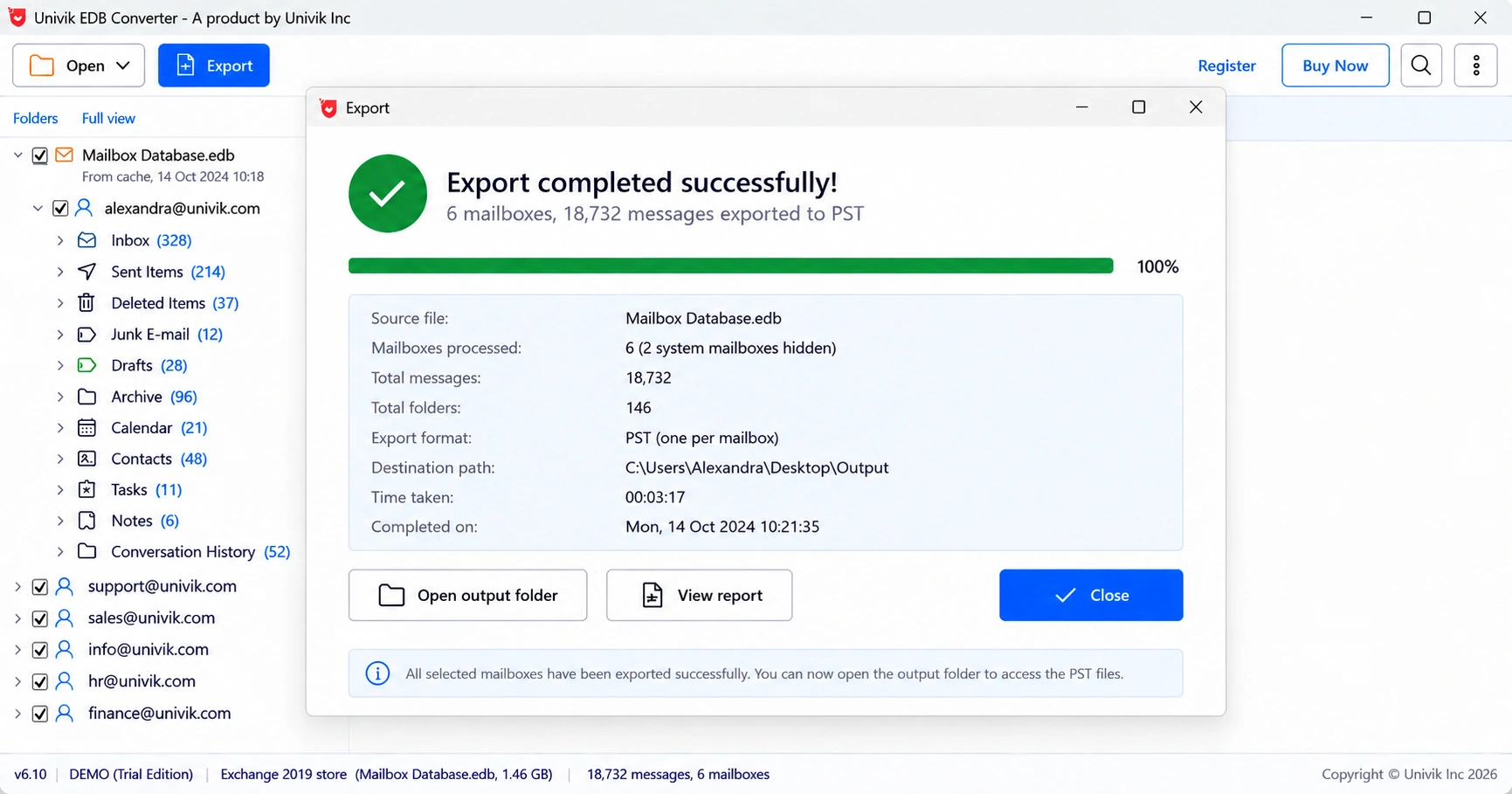Viewport: 1512px width, 794px height.
Task: Click destination path C:\Users\Alexandra\Desktop\Output
Action: click(756, 467)
